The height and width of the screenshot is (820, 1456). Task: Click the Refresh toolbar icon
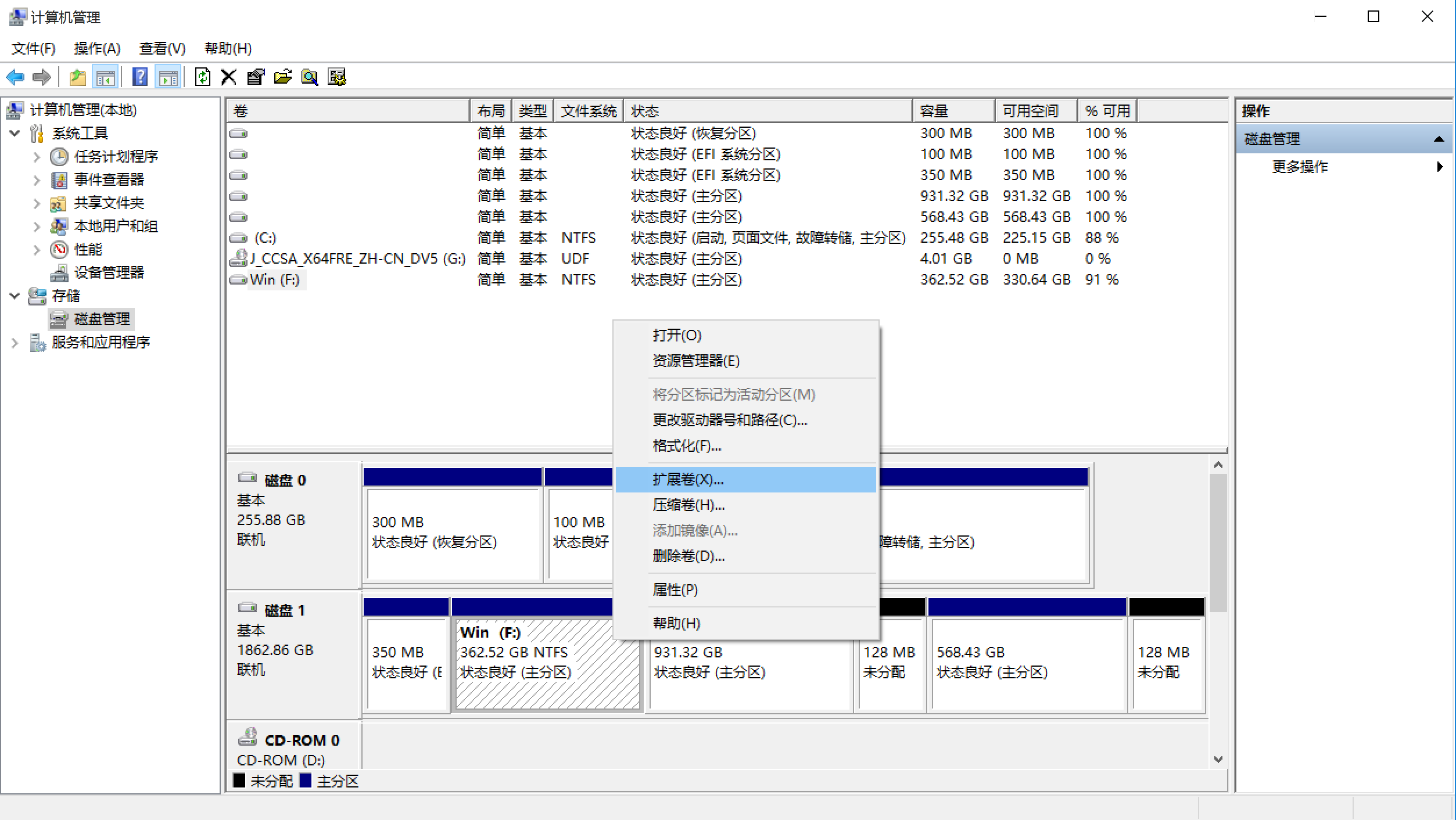[203, 77]
